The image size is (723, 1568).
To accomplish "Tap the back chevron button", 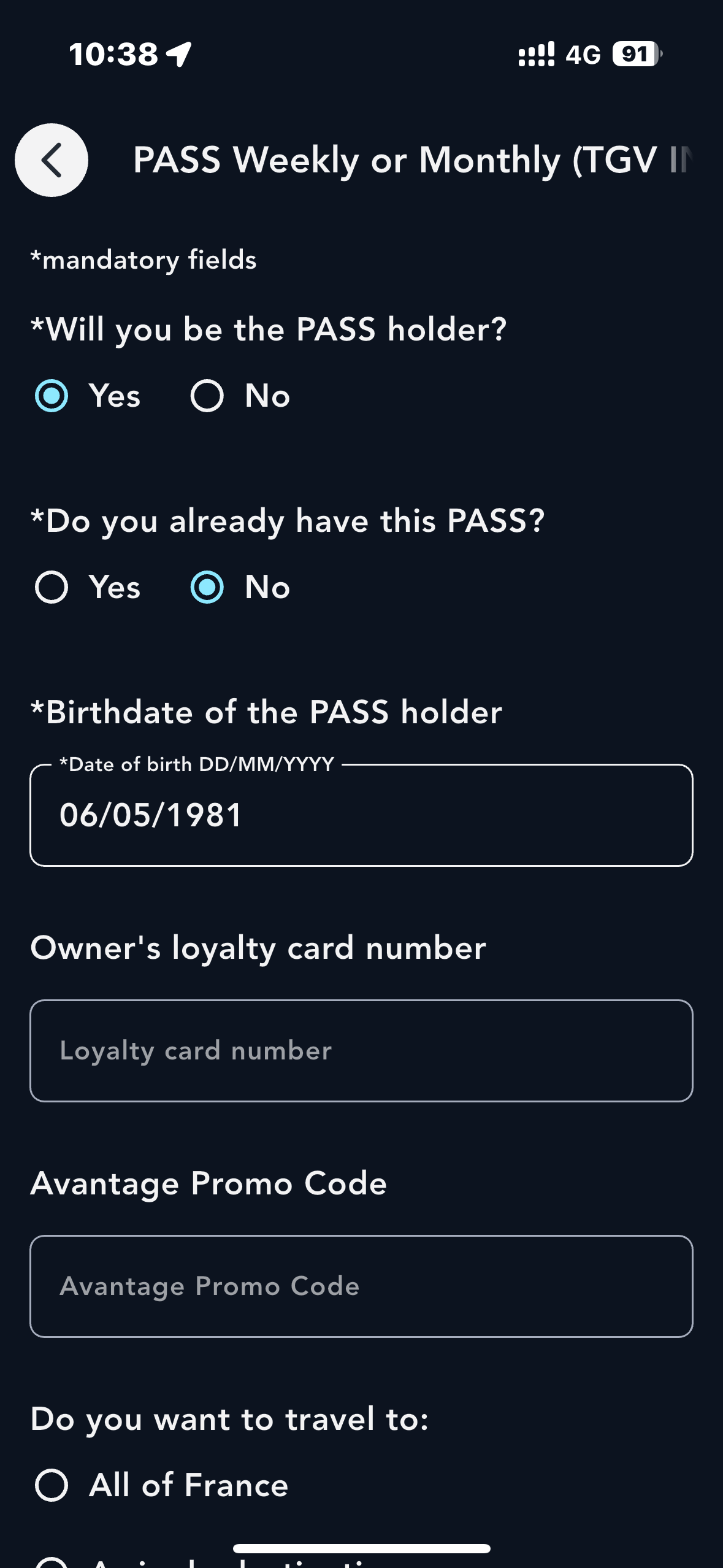I will [52, 160].
